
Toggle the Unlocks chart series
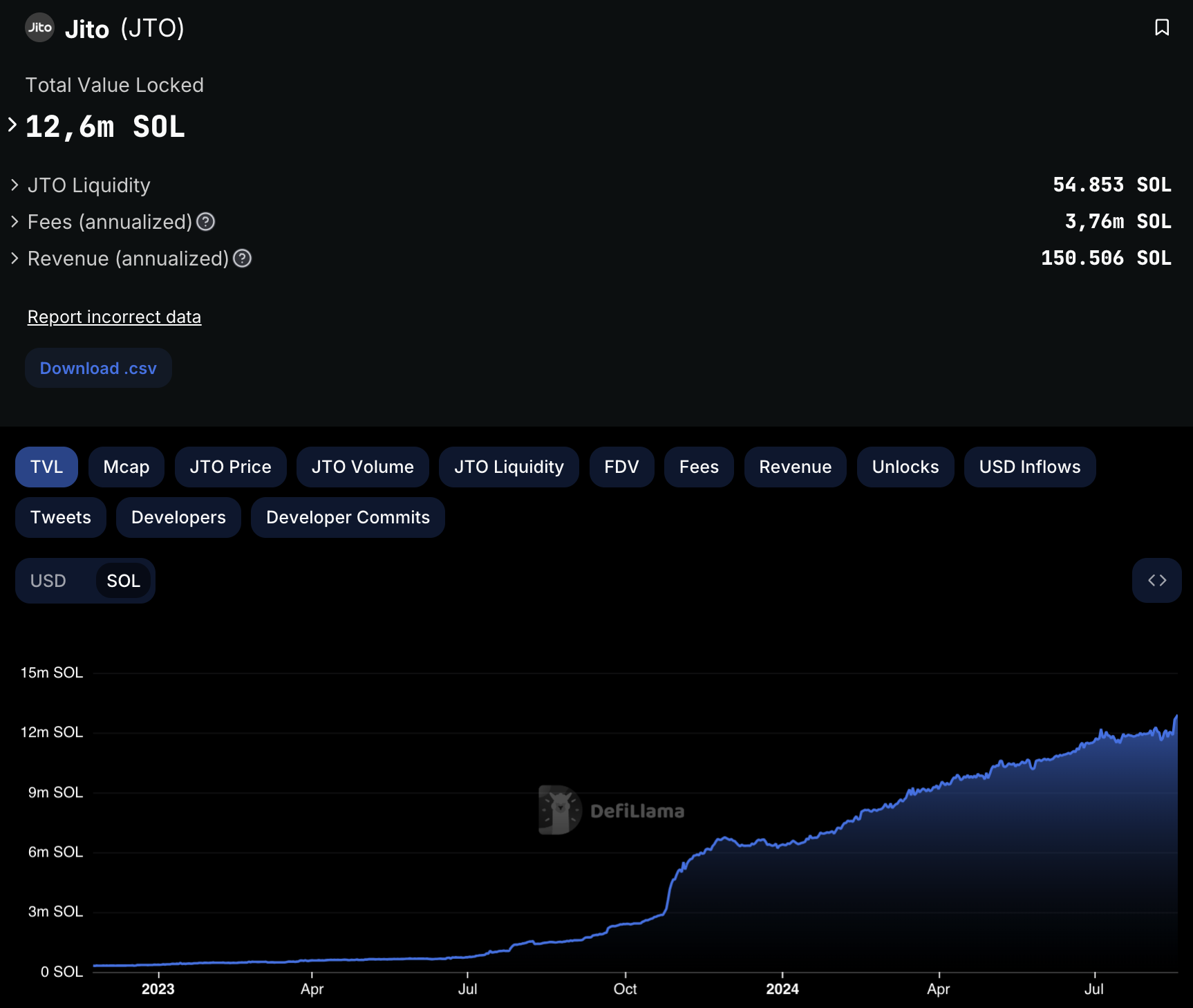[x=905, y=467]
